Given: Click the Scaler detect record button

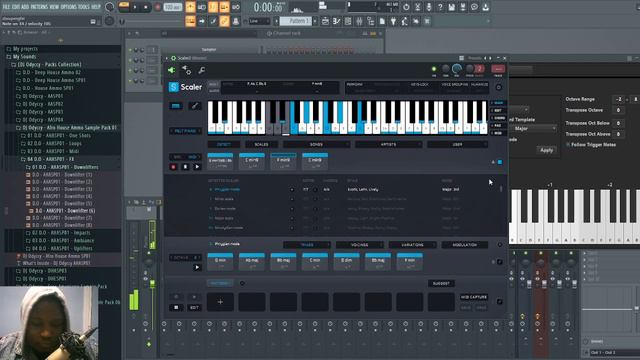Looking at the screenshot, I should (173, 167).
